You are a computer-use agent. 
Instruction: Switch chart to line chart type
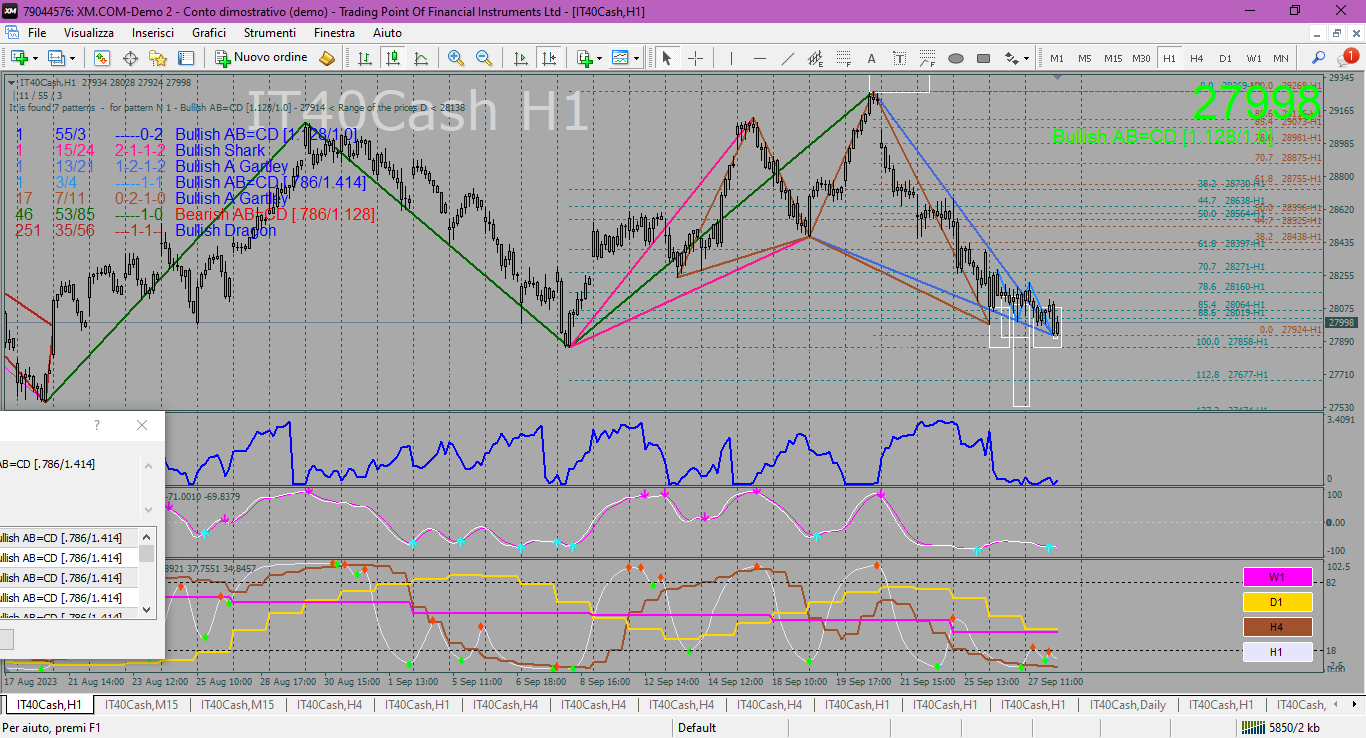(421, 58)
